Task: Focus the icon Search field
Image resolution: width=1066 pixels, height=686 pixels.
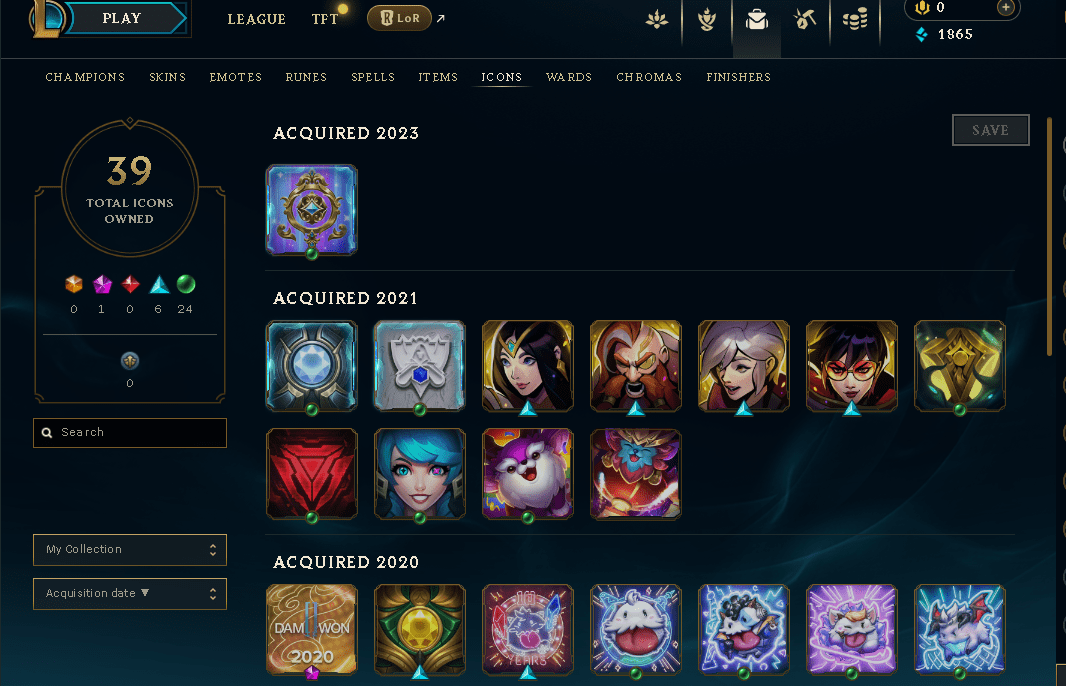Action: tap(130, 432)
